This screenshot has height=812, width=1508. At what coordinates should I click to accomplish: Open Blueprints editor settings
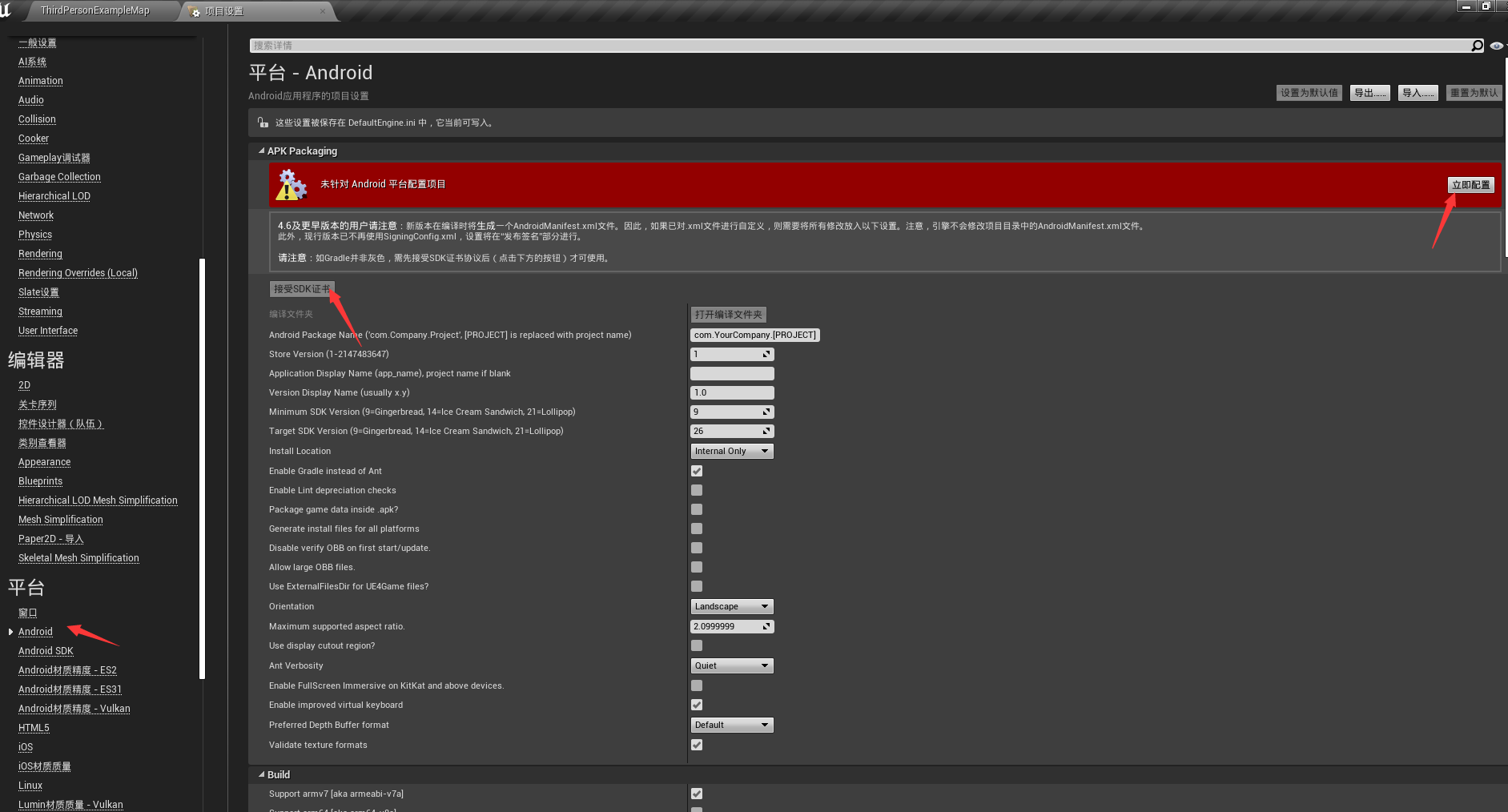[40, 481]
